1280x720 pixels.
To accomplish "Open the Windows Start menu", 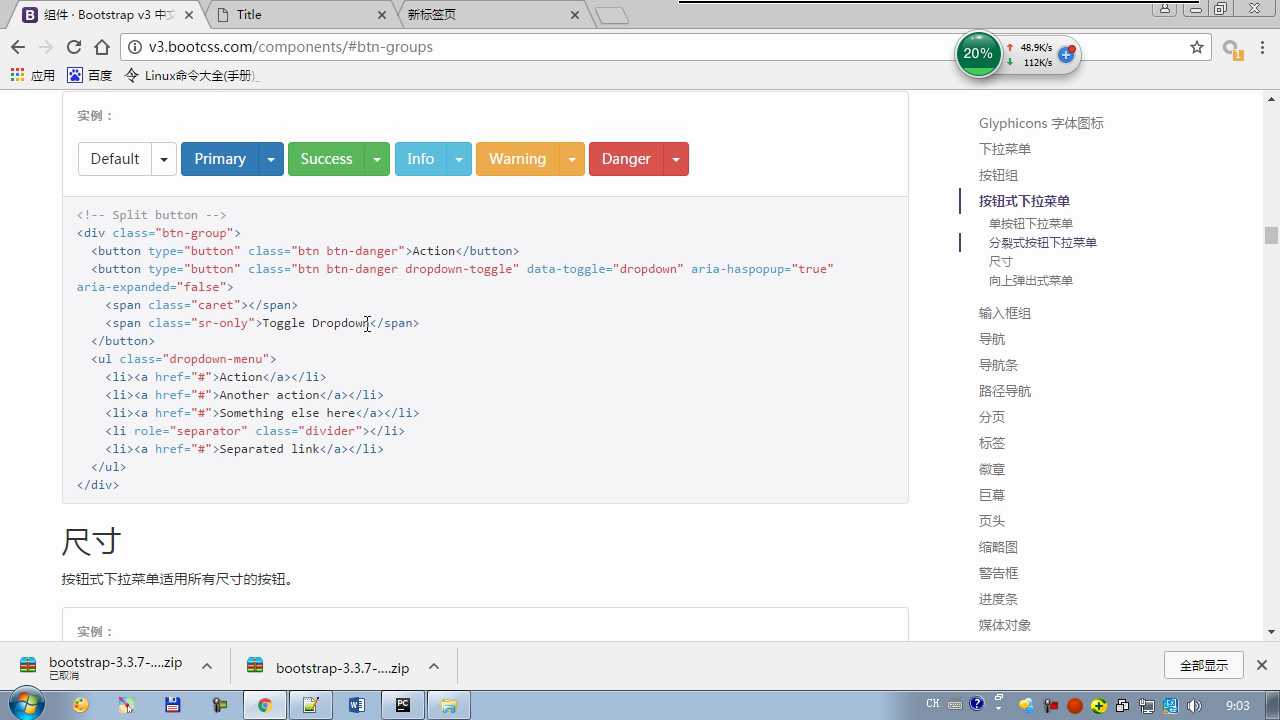I will [x=25, y=704].
